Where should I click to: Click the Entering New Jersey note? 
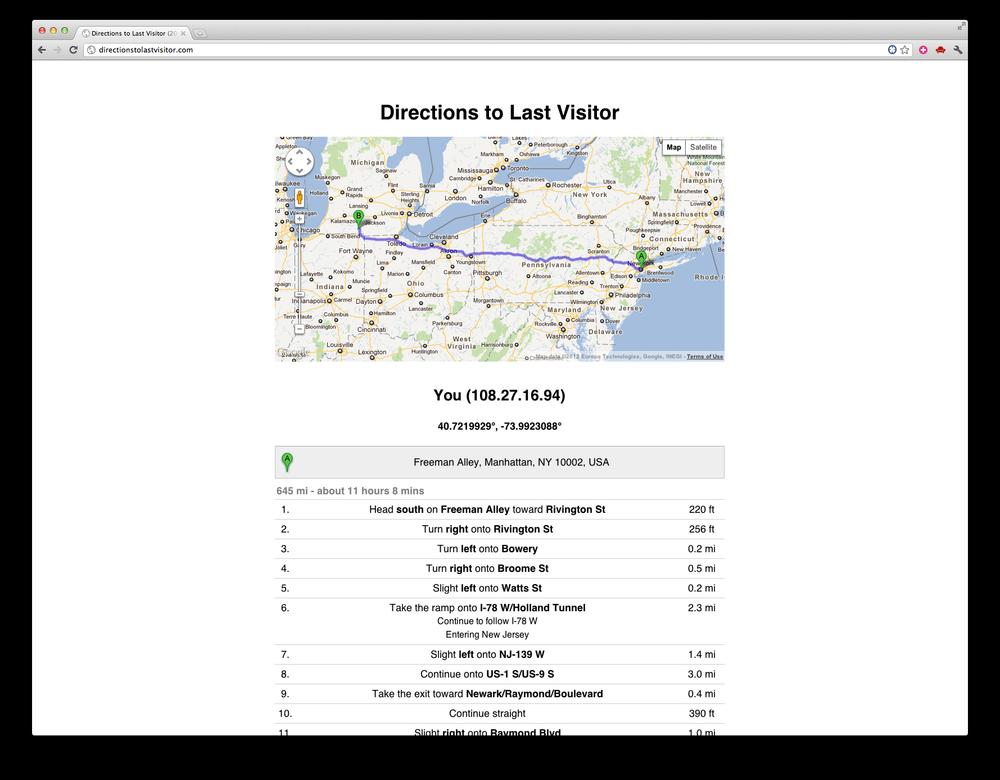click(487, 635)
